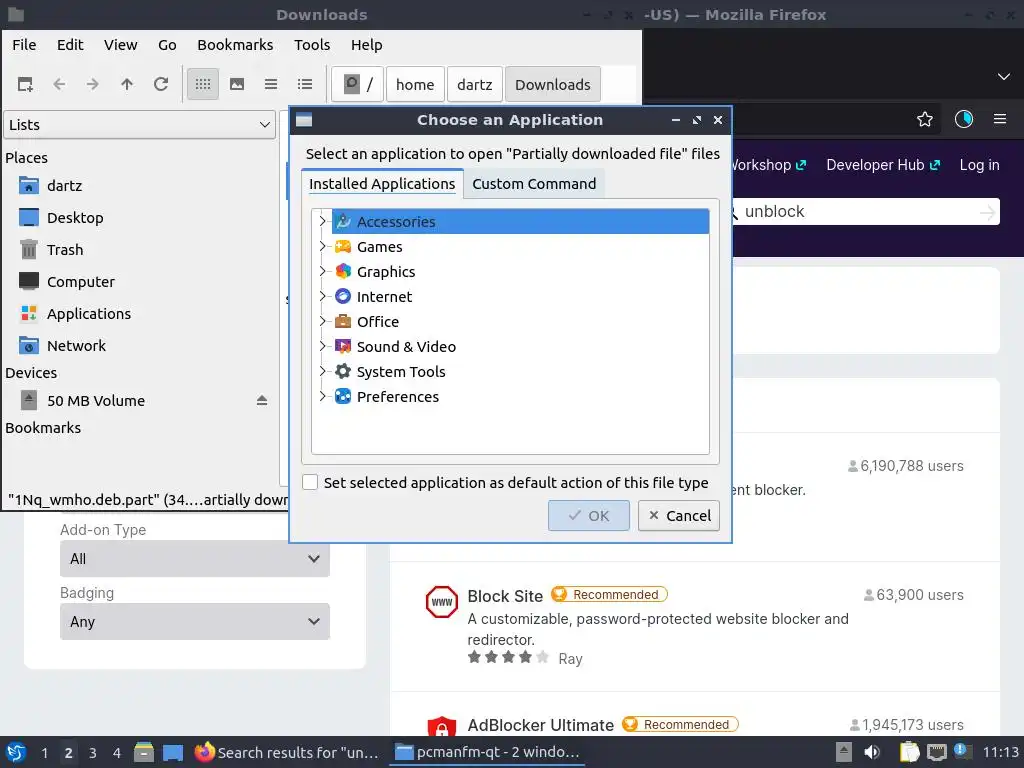Open Desktop in Places sidebar
The image size is (1024, 768).
click(75, 217)
